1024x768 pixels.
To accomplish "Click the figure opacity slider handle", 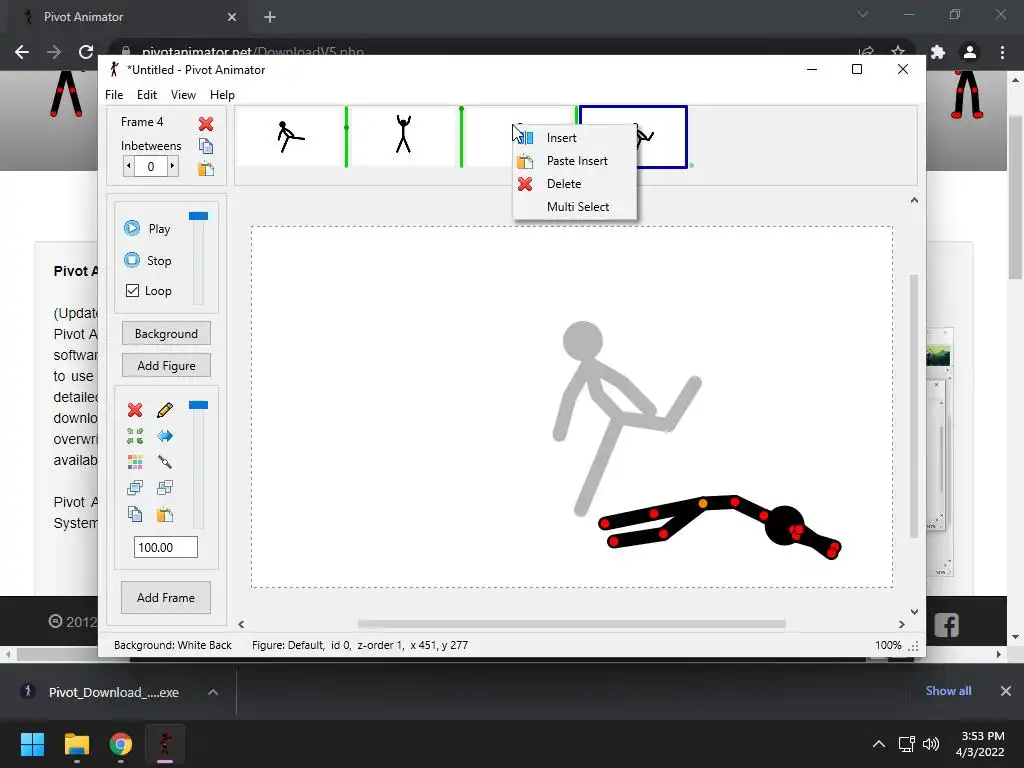I will 199,405.
